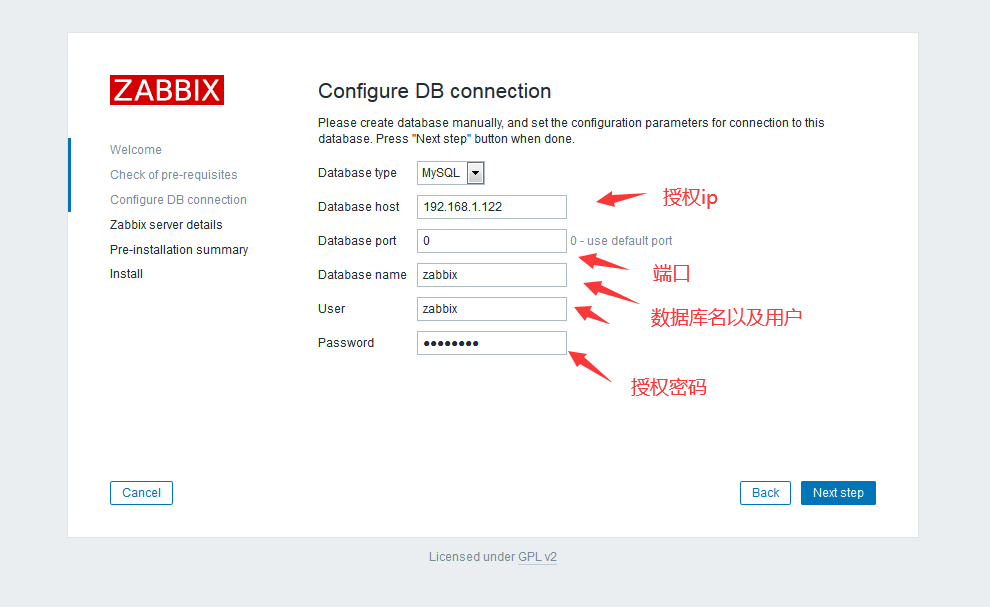Cancel the Zabbix setup wizard
This screenshot has height=607, width=990.
coord(141,493)
